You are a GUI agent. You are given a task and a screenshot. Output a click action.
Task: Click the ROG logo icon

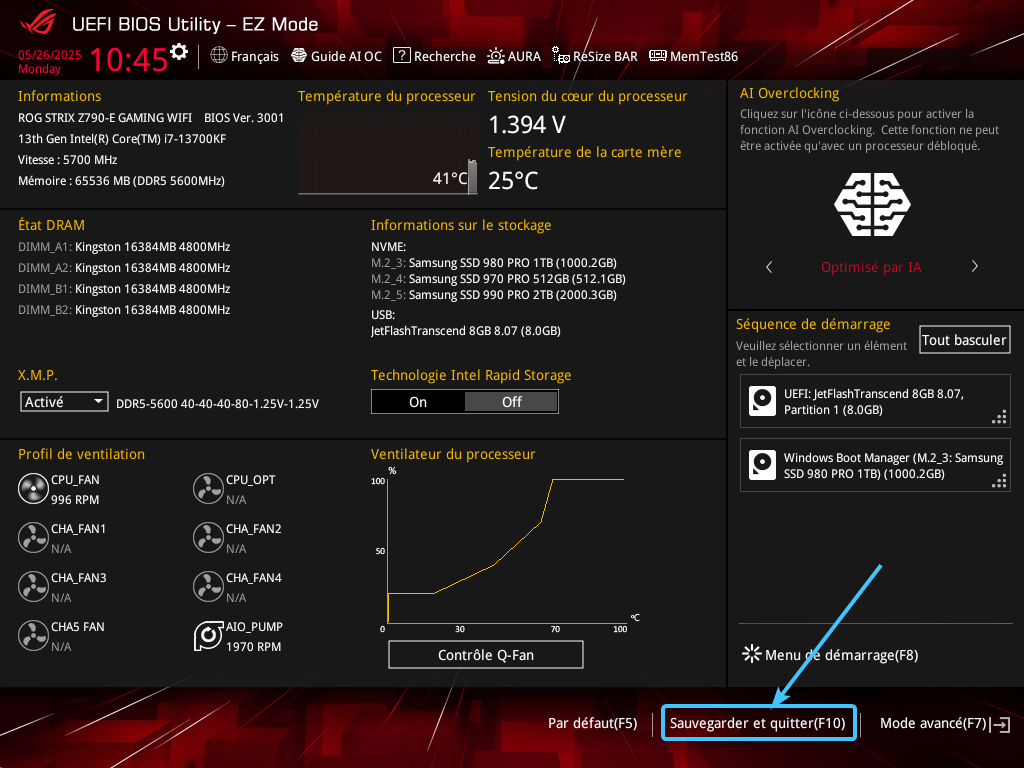coord(37,24)
